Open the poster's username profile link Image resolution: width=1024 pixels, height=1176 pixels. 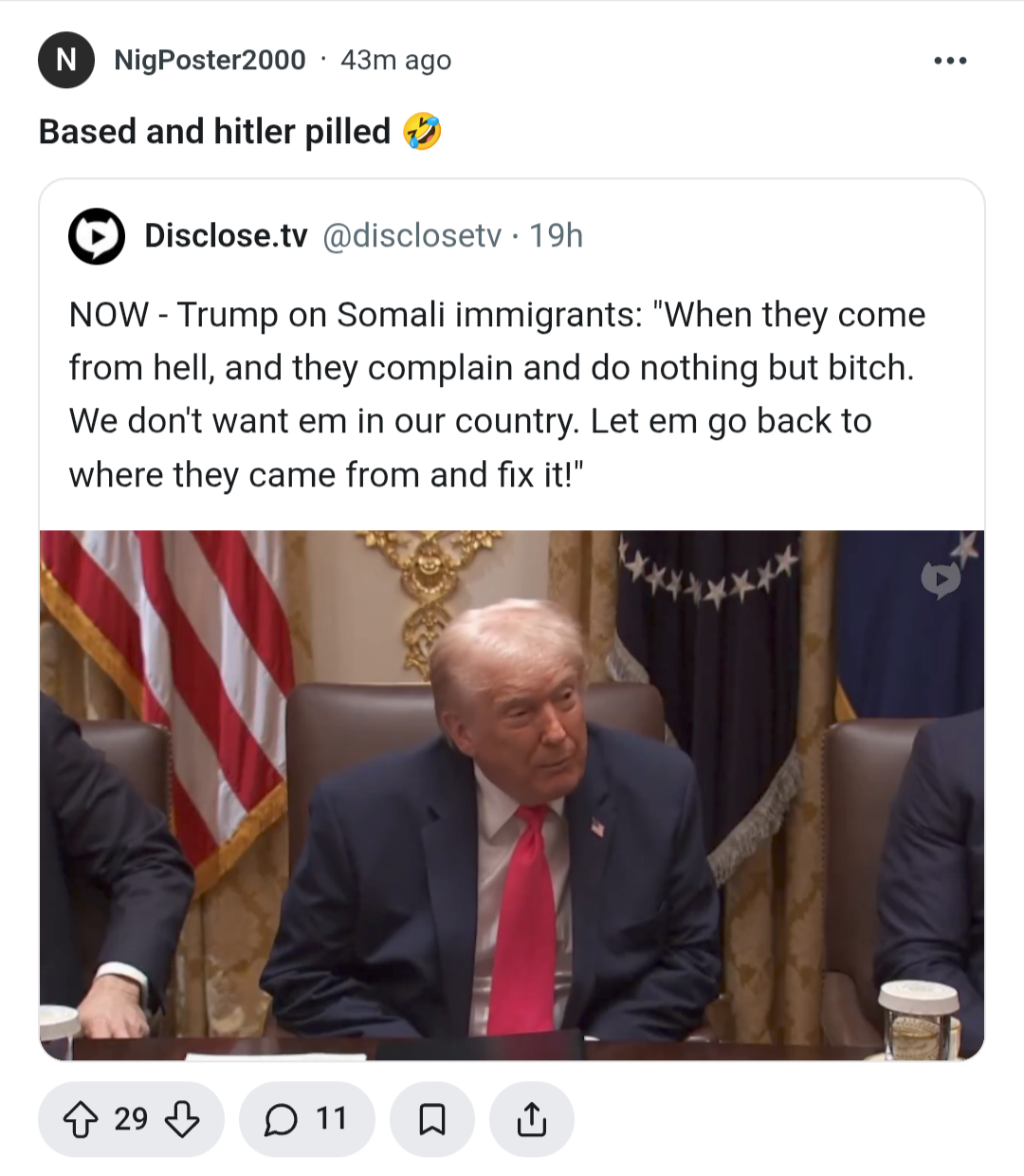[x=210, y=60]
